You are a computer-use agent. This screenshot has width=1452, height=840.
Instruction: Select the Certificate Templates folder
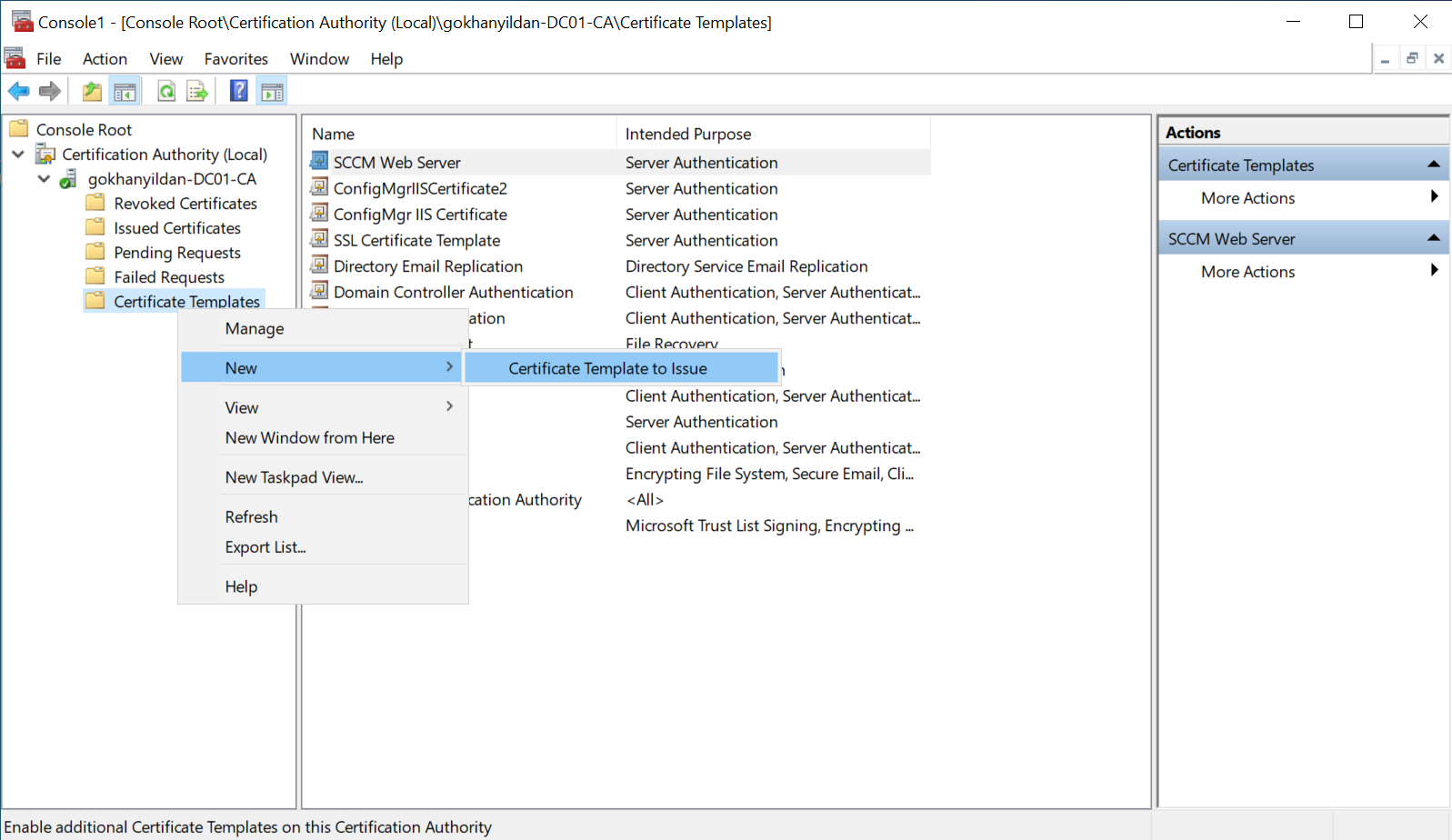(x=186, y=302)
